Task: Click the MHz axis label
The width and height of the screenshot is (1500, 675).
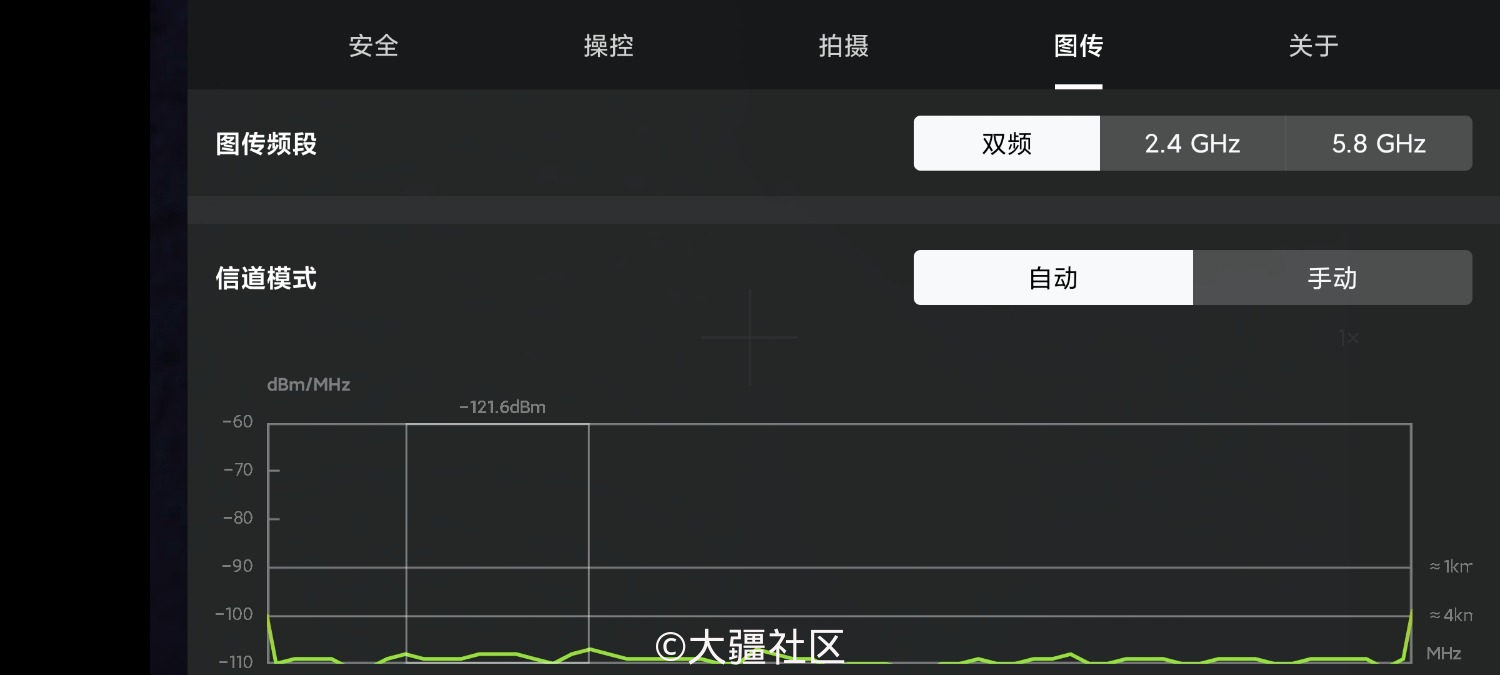Action: coord(1443,654)
